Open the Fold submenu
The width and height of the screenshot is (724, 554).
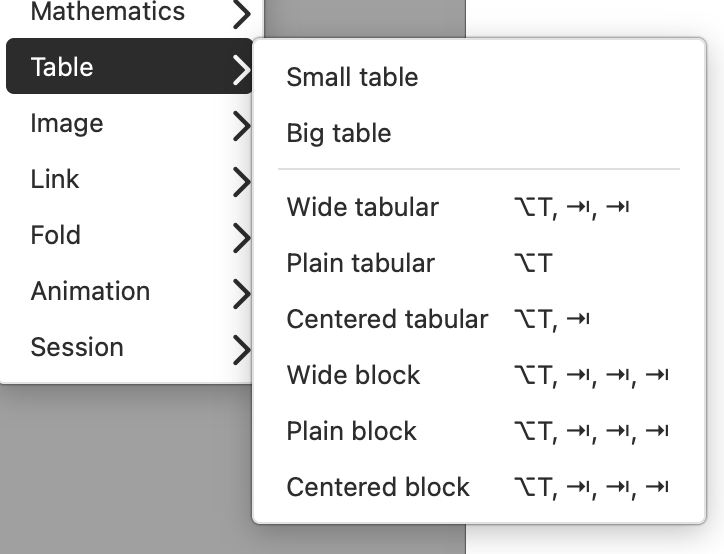56,235
